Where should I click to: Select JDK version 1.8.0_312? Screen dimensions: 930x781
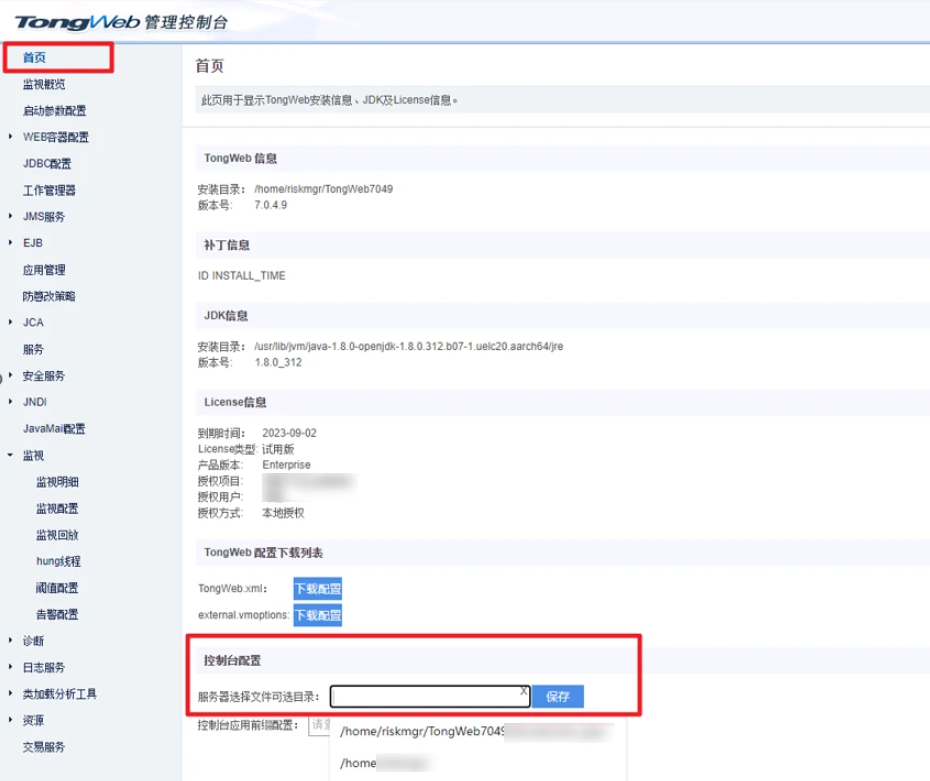(278, 362)
